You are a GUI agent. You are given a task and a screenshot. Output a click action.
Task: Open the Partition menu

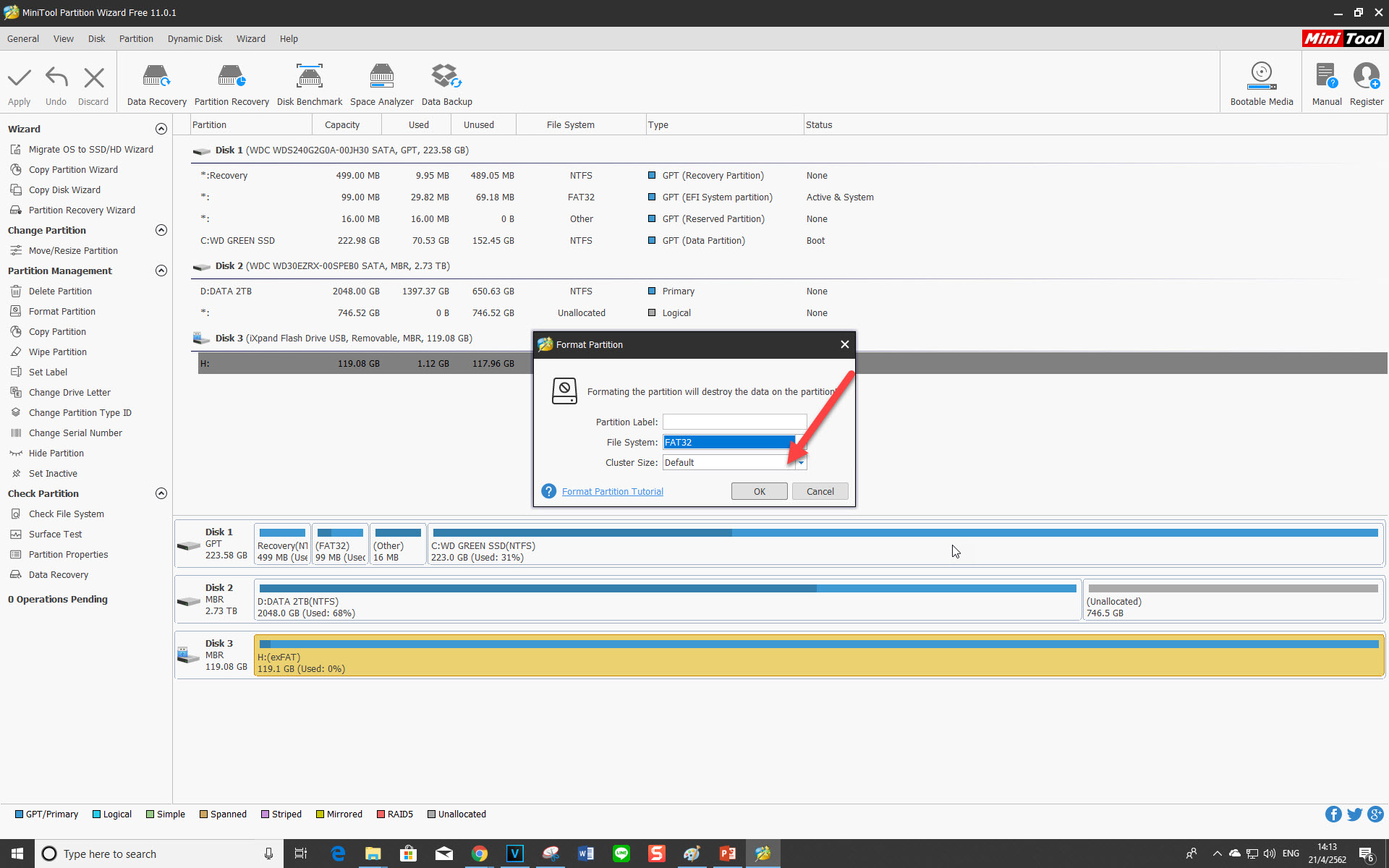[x=136, y=38]
